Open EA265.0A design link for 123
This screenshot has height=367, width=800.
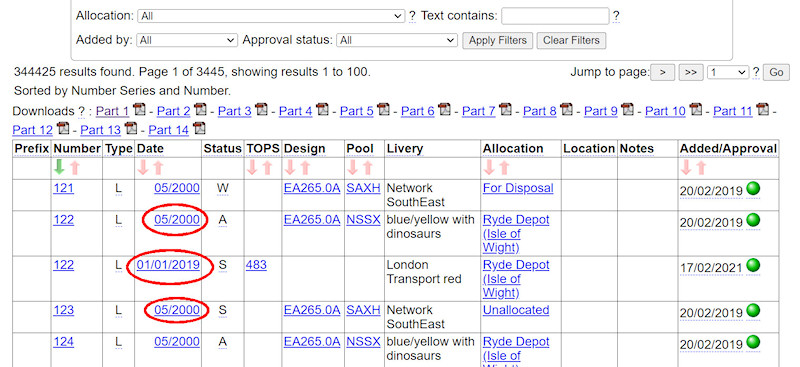312,310
